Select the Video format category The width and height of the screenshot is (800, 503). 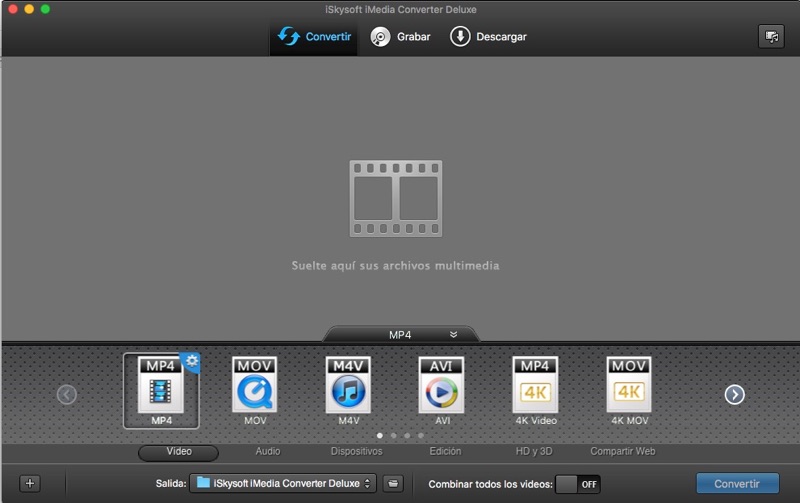179,452
